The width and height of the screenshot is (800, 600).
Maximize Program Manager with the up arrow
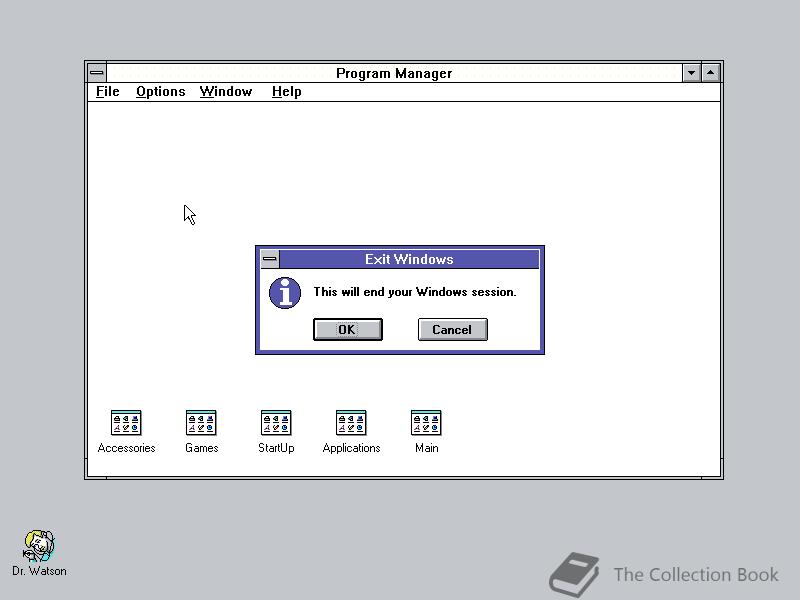(x=711, y=73)
